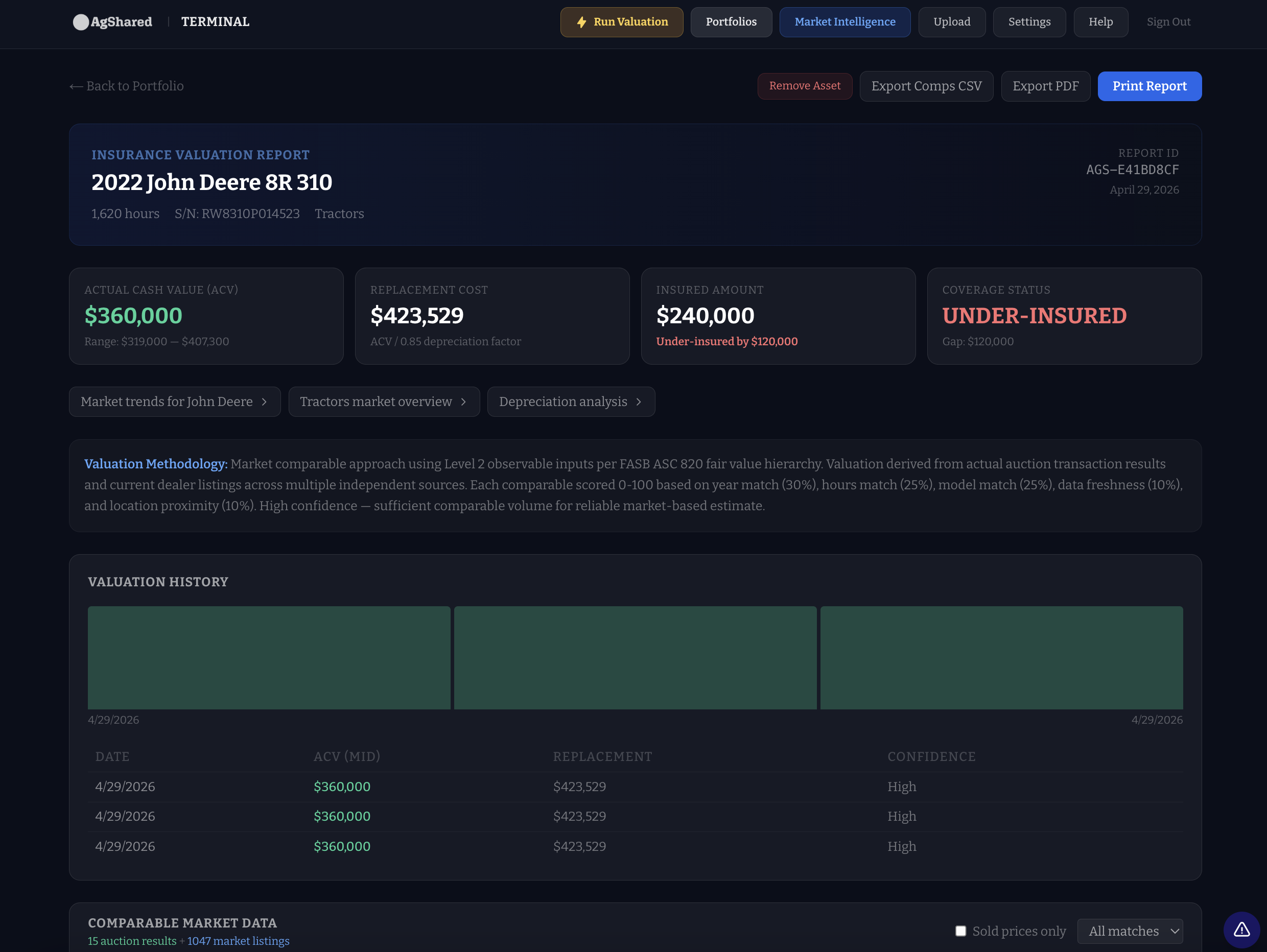Open the All matches dropdown
1267x952 pixels.
(x=1130, y=931)
